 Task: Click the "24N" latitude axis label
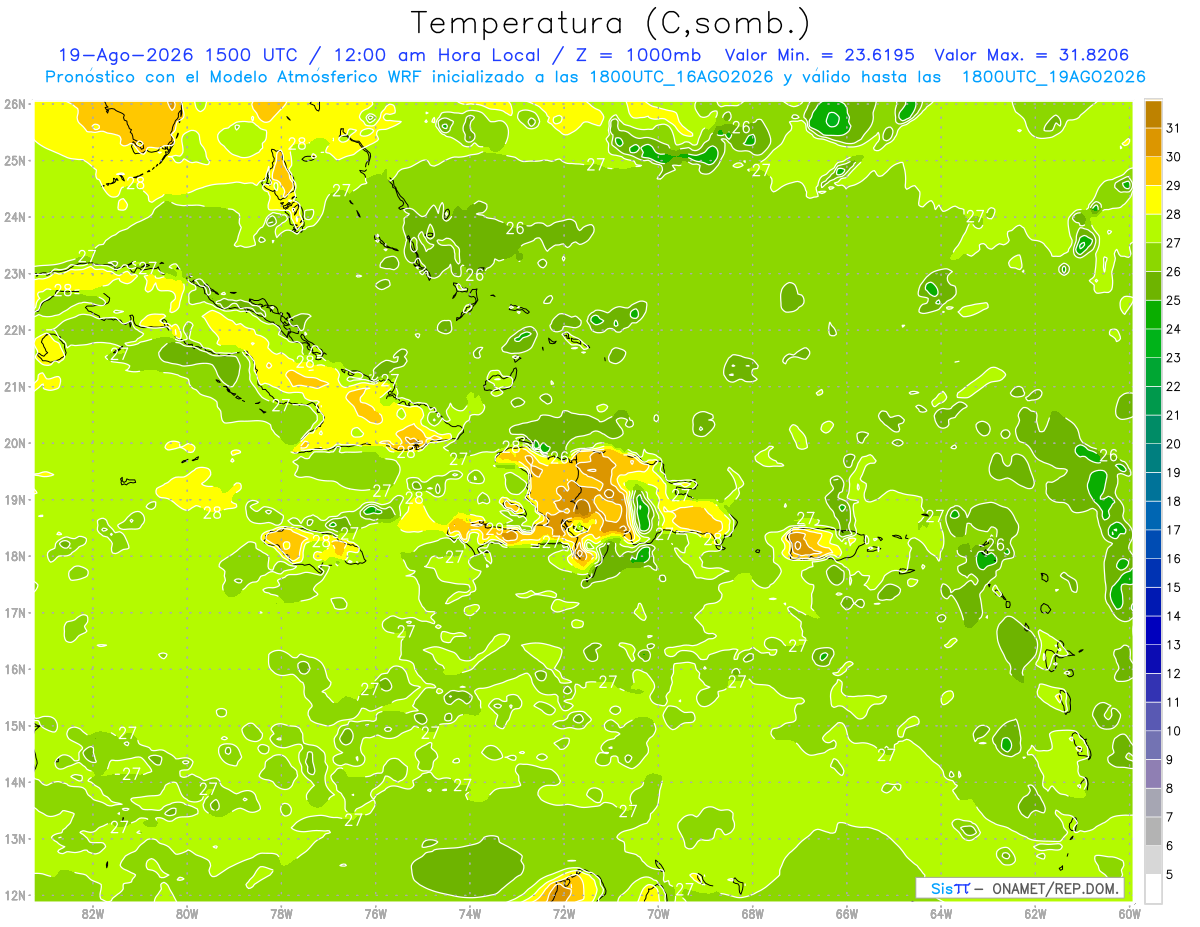[x=15, y=217]
